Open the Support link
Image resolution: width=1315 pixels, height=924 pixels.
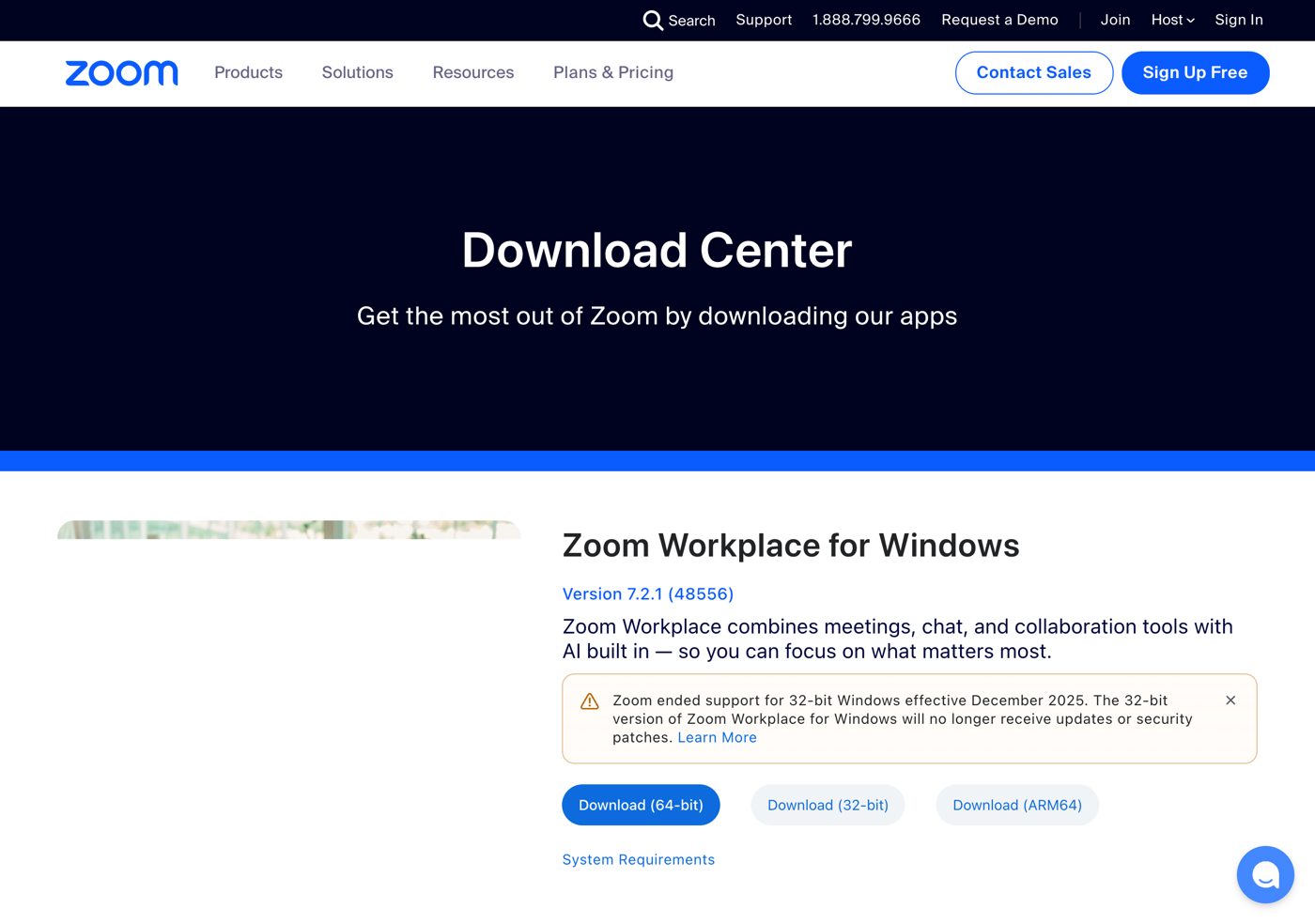(x=764, y=20)
